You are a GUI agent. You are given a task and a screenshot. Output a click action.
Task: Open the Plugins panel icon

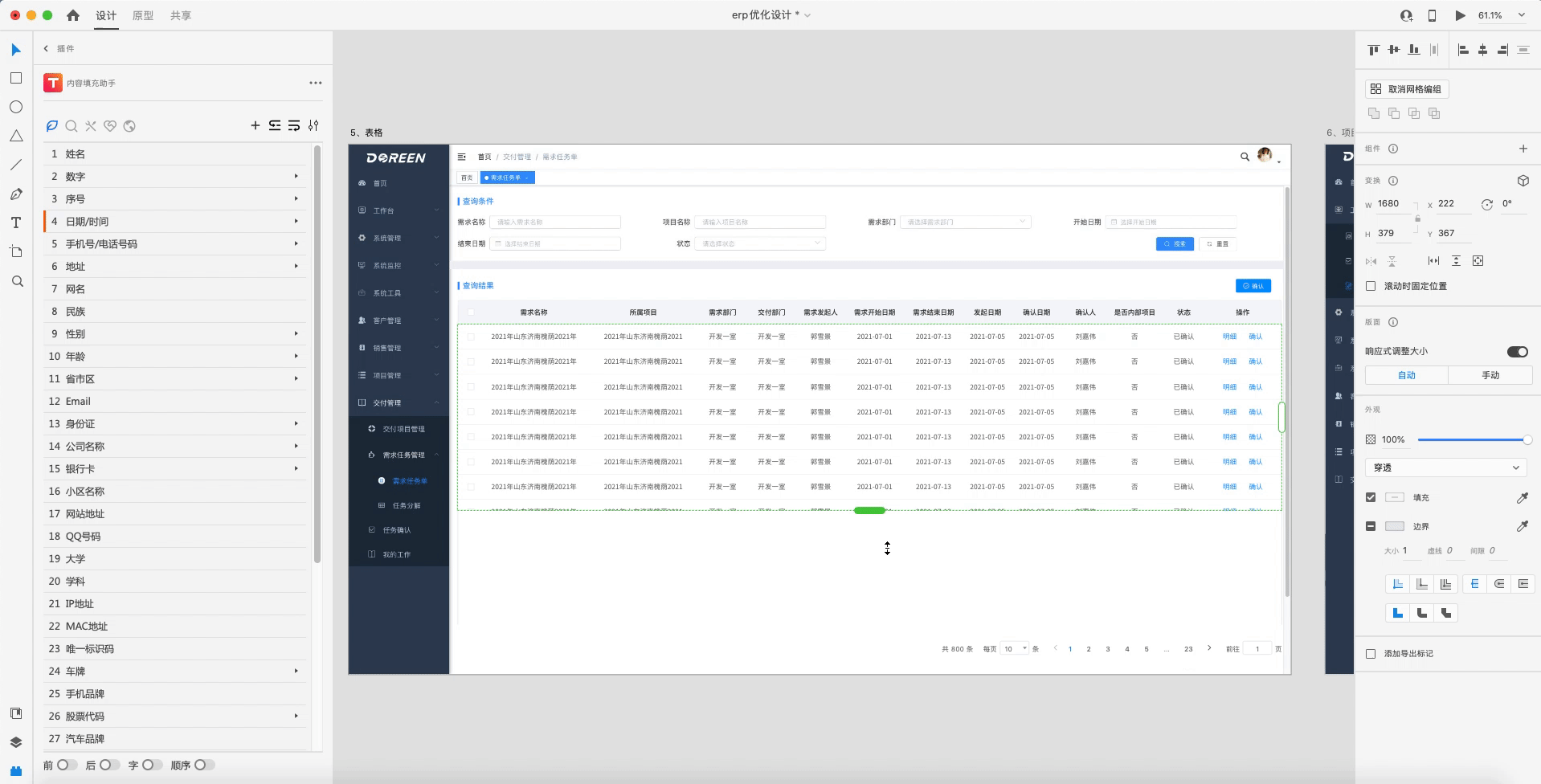click(16, 771)
